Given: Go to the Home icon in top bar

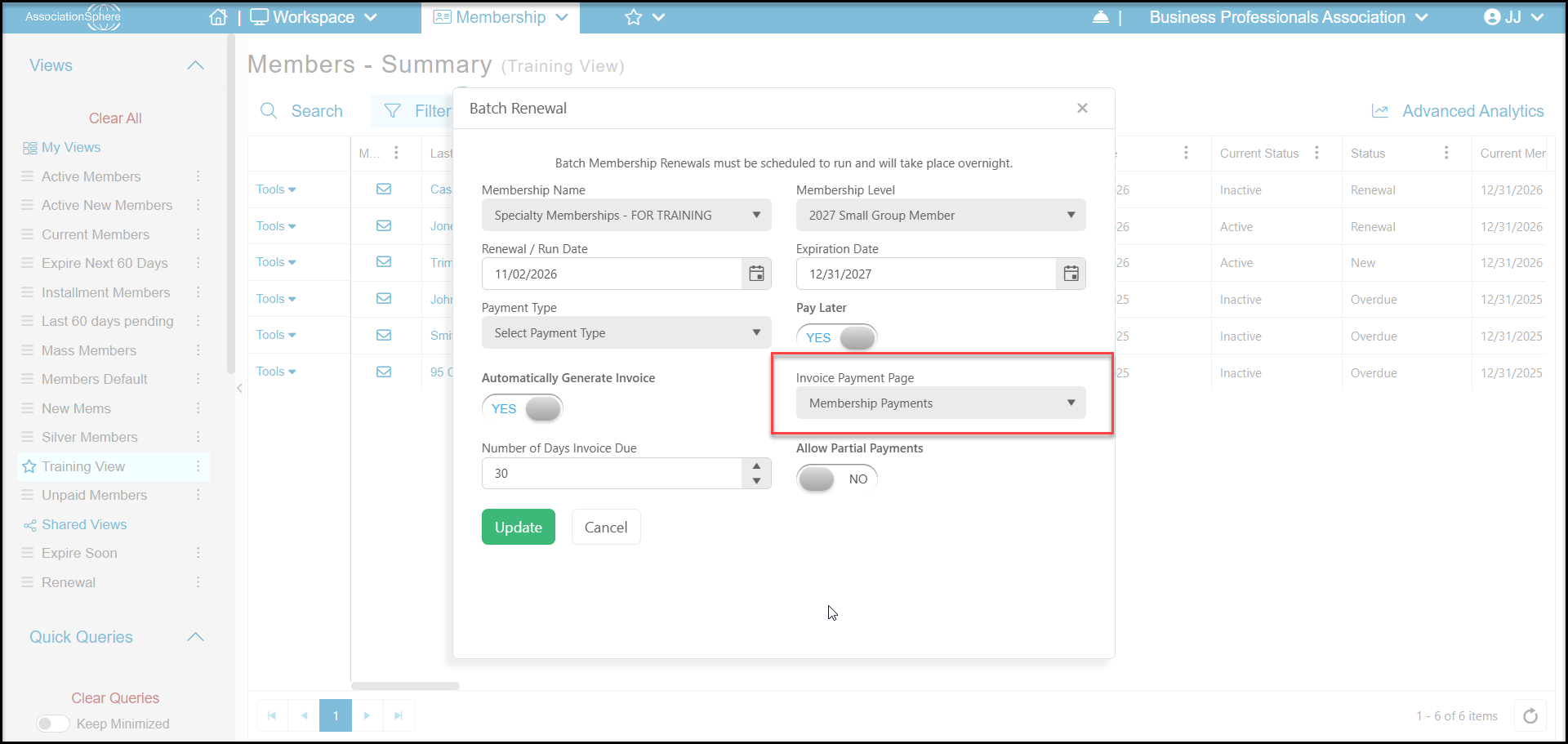Looking at the screenshot, I should coord(218,17).
